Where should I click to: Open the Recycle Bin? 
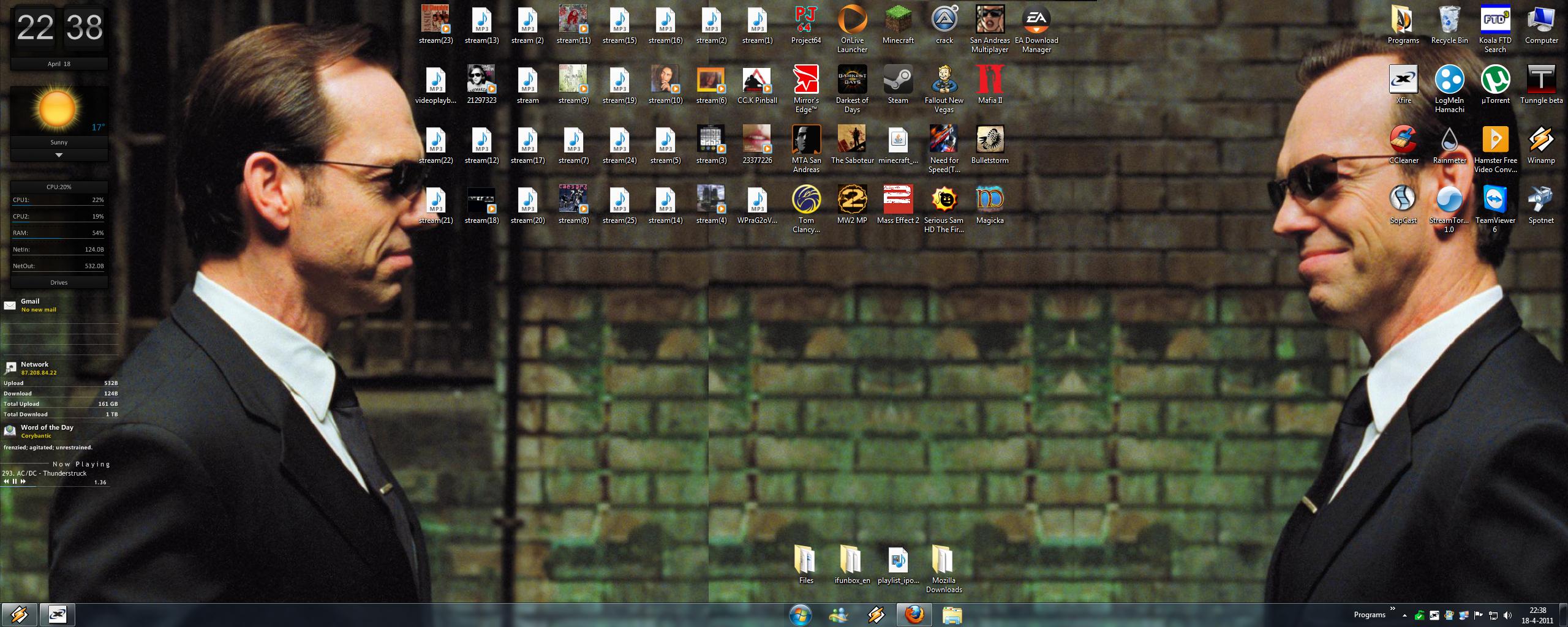pyautogui.click(x=1449, y=25)
